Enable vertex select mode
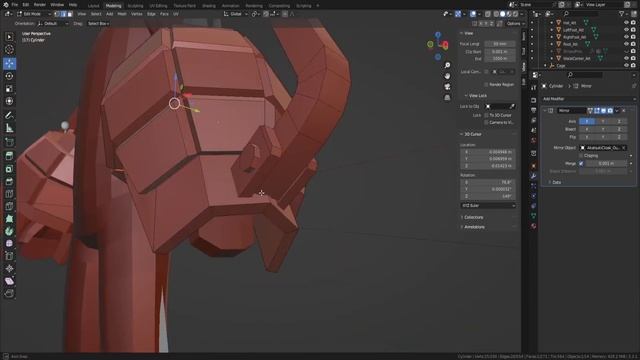640x360 pixels. coord(57,14)
